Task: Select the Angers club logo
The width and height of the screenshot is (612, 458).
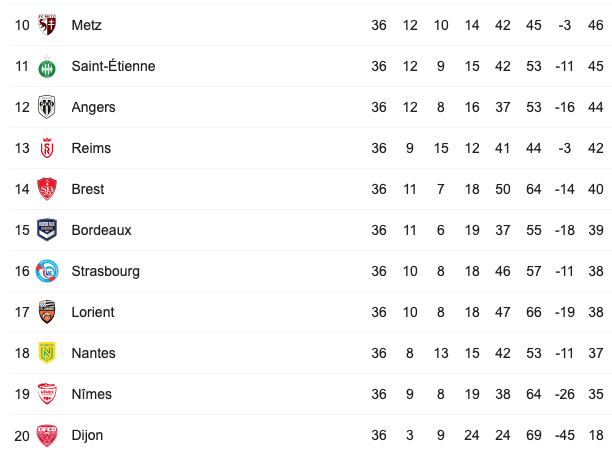Action: (47, 107)
